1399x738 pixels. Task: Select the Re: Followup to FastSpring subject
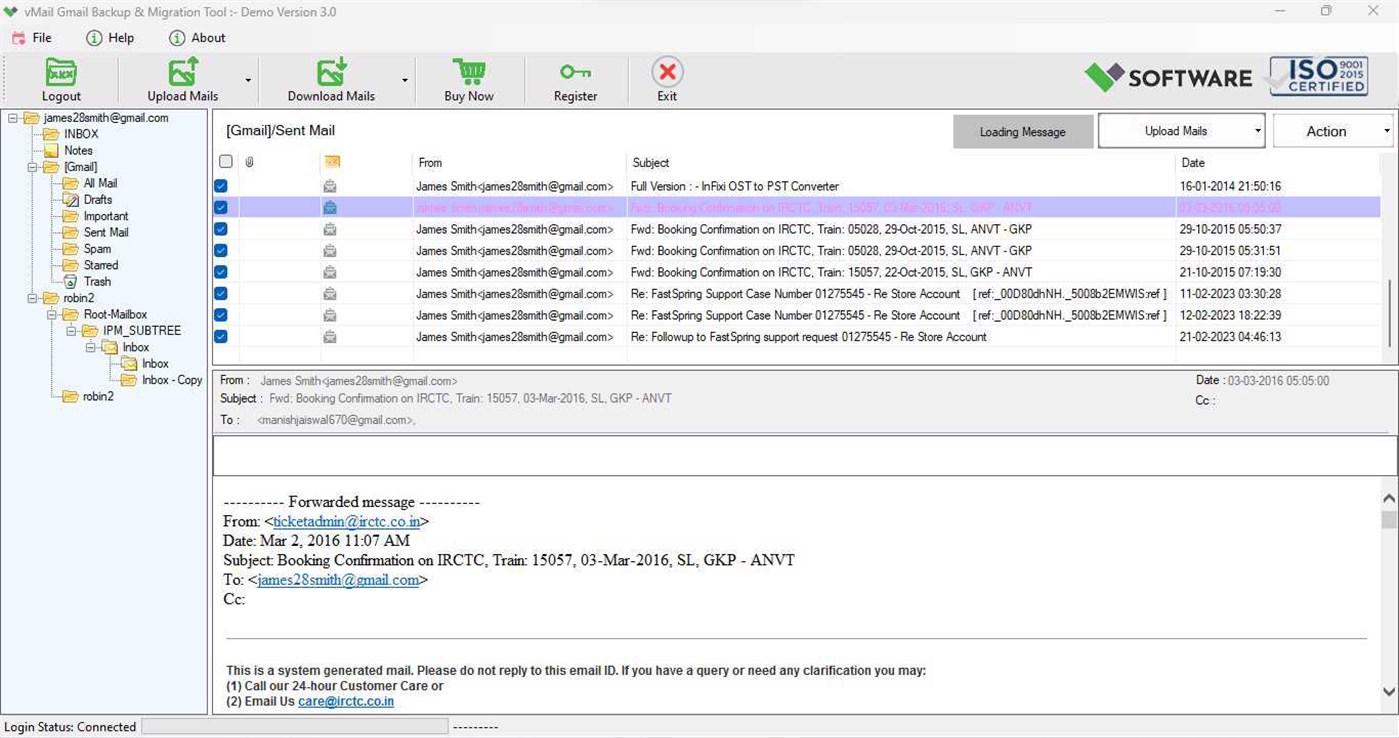click(808, 337)
